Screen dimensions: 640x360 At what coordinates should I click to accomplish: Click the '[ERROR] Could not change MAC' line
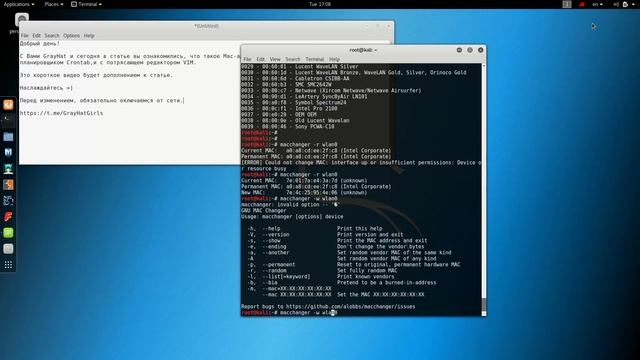pyautogui.click(x=361, y=162)
